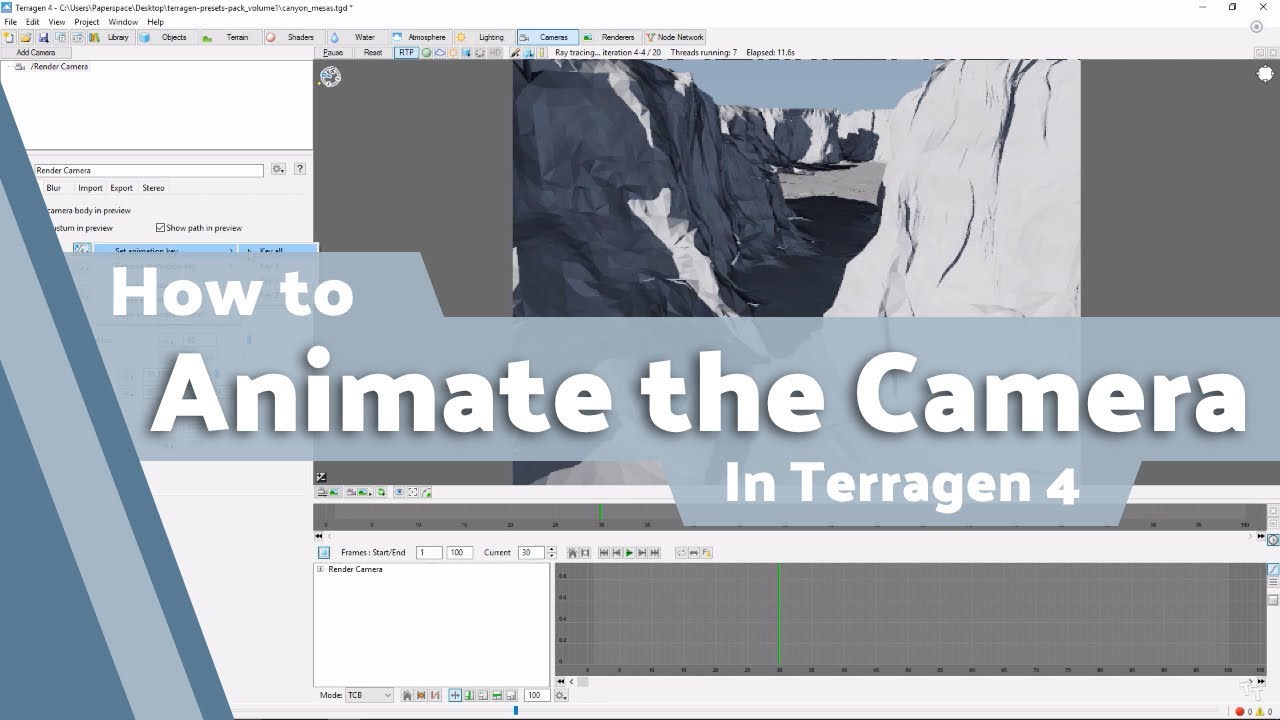
Task: Create a new project file
Action: pyautogui.click(x=9, y=37)
